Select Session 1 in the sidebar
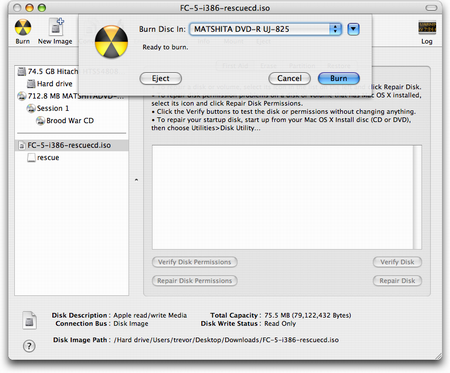This screenshot has height=373, width=450. [71, 108]
